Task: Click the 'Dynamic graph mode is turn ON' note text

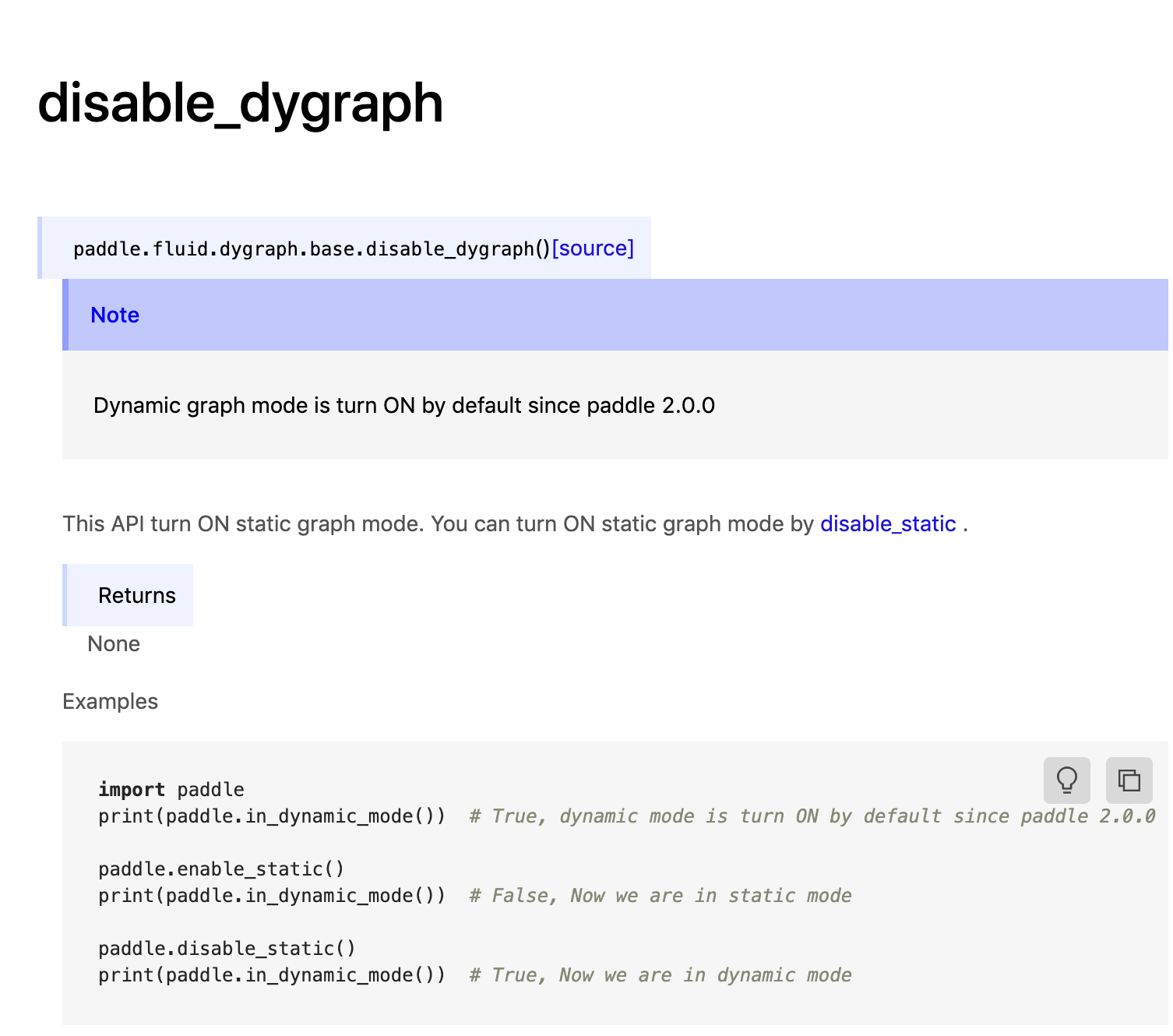Action: point(404,405)
